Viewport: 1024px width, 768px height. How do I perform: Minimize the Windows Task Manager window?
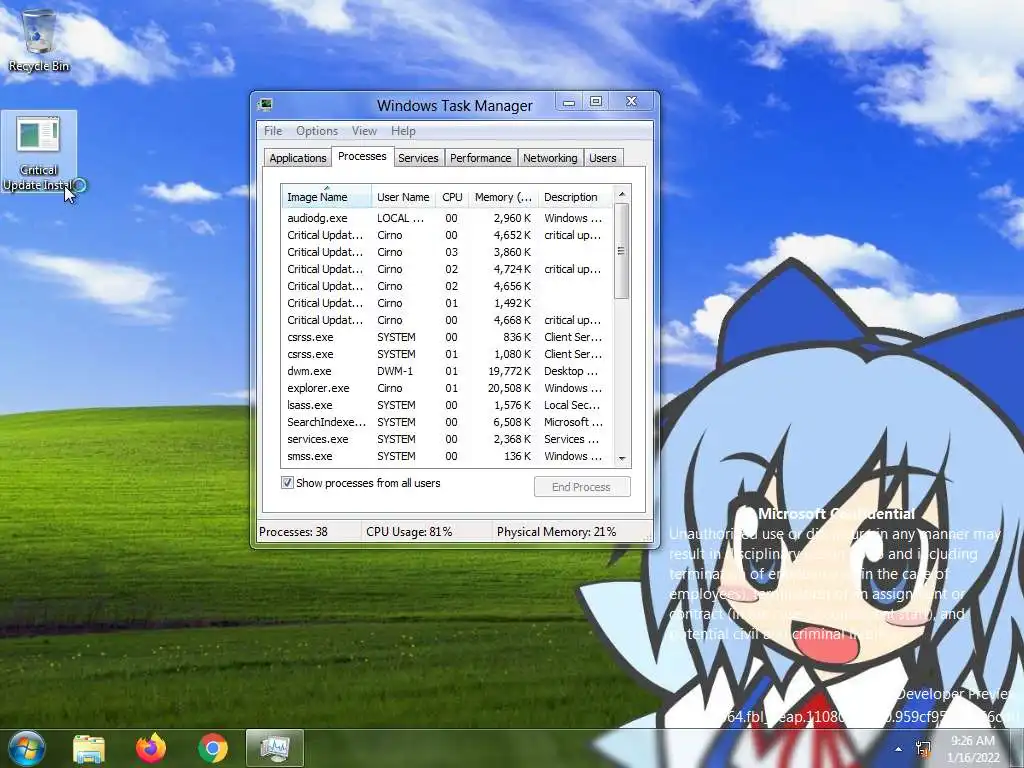pos(569,102)
